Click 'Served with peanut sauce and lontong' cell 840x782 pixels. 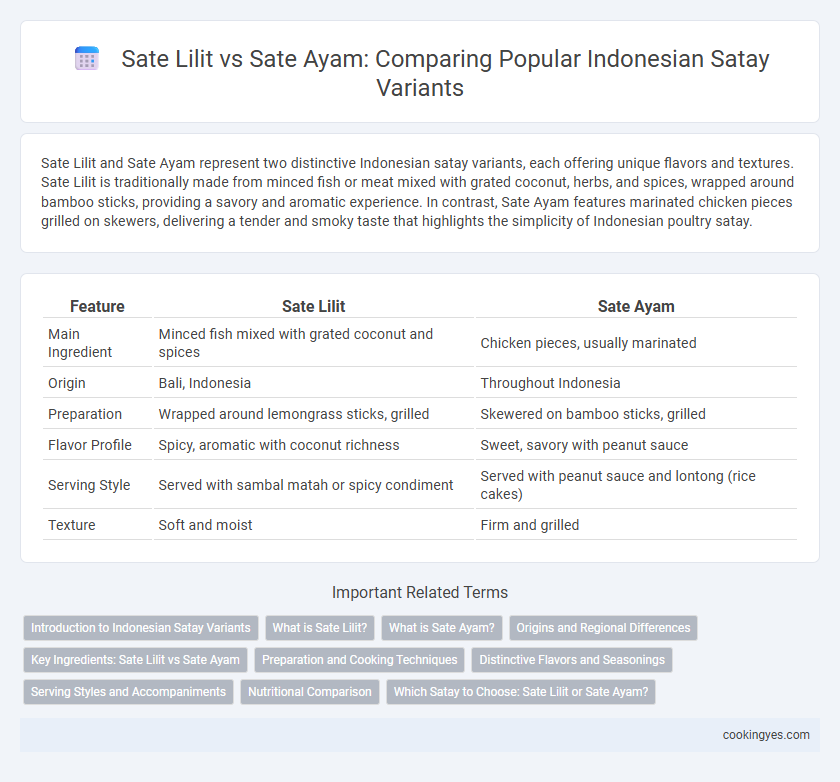tap(636, 485)
